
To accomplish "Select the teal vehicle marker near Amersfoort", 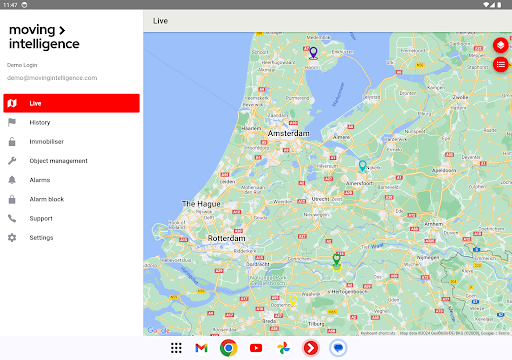I will [x=362, y=166].
